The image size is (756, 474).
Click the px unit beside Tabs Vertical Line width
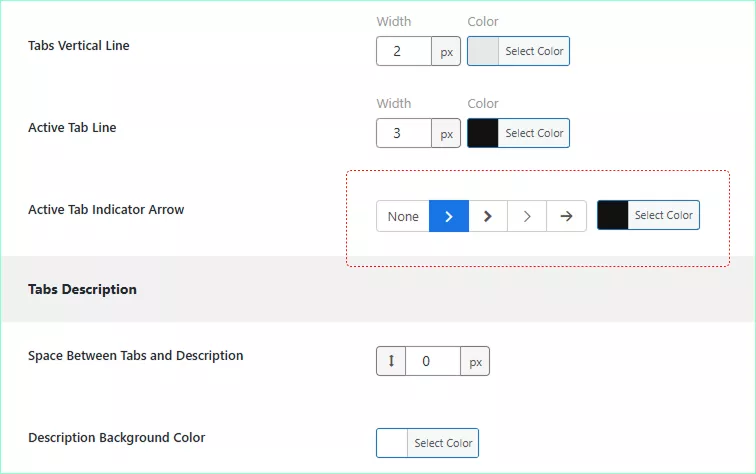tap(446, 51)
